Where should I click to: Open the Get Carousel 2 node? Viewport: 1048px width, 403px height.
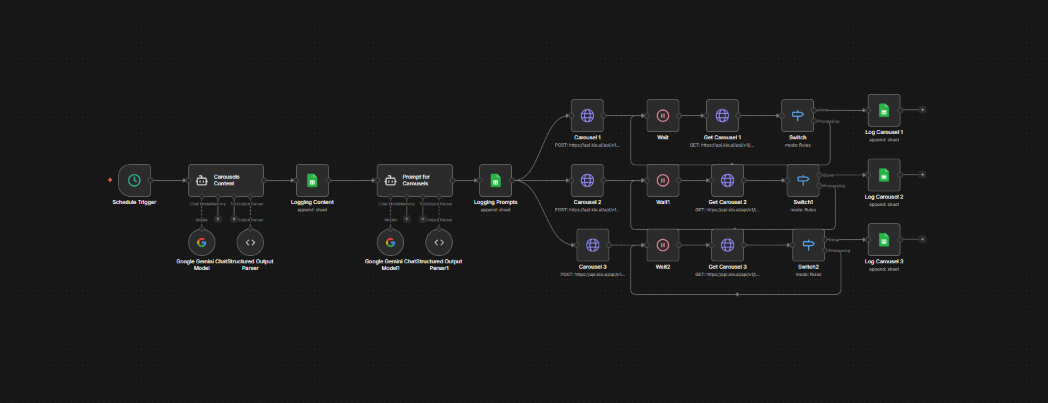coord(728,180)
